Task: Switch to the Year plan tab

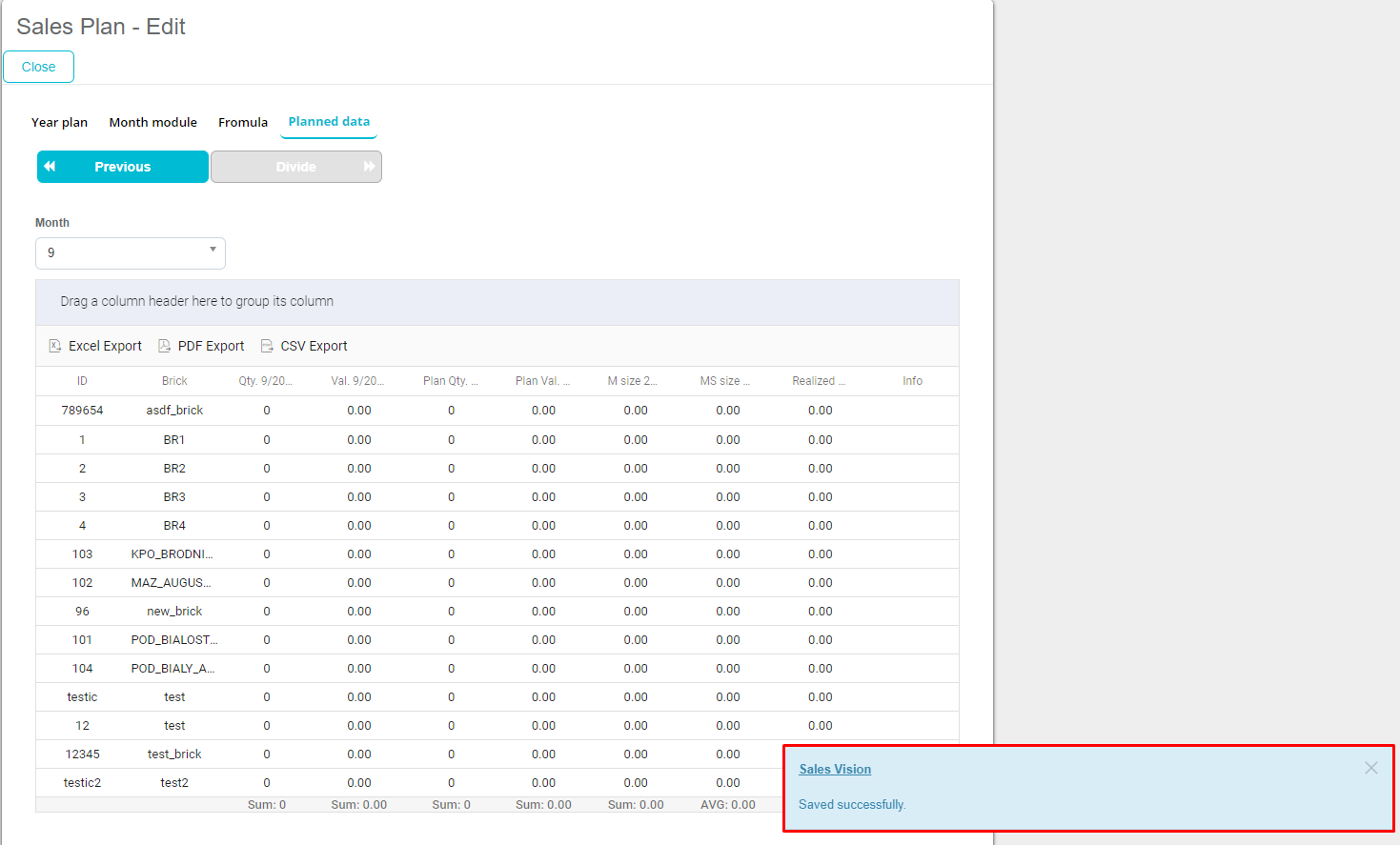Action: [x=59, y=122]
